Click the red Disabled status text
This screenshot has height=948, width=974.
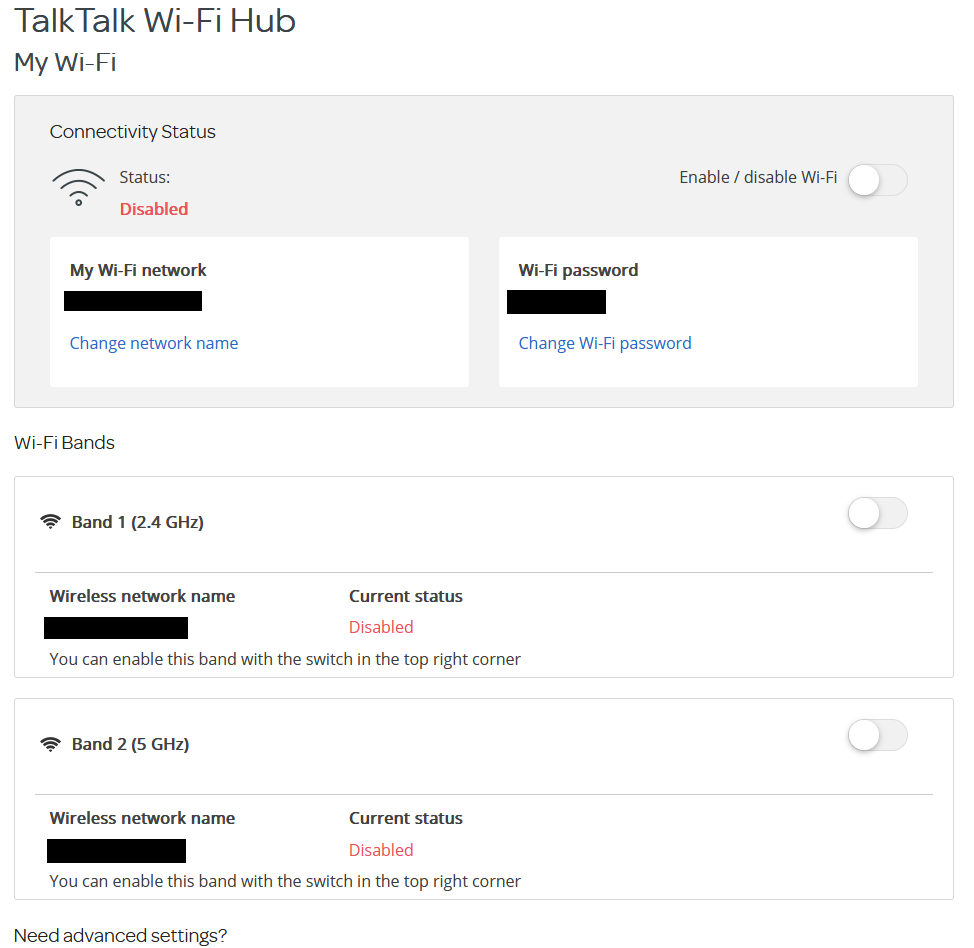click(x=153, y=209)
